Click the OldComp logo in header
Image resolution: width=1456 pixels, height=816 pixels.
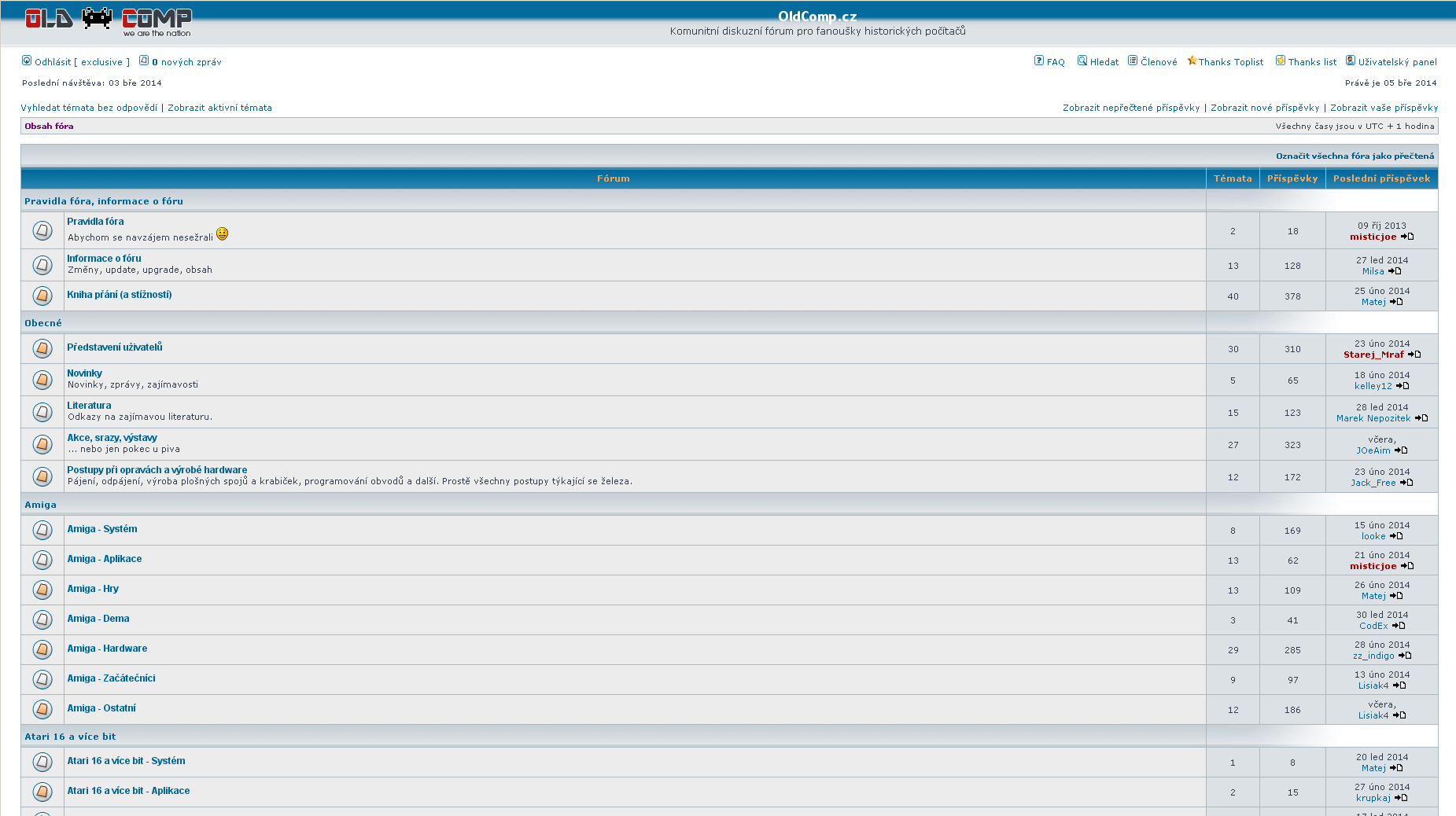[108, 21]
